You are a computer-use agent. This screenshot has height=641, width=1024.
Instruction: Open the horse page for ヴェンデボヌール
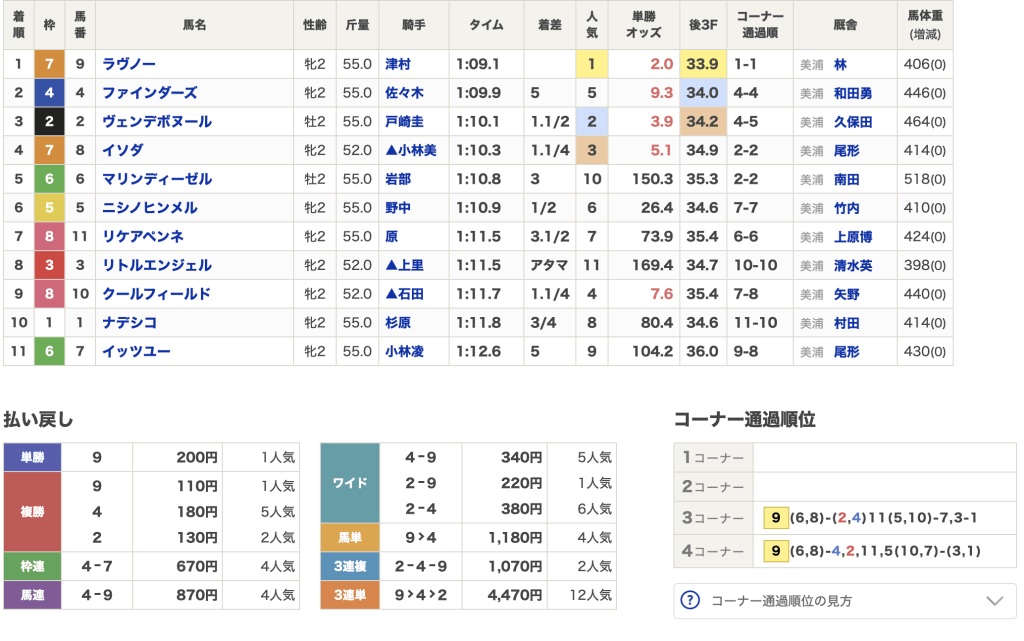(157, 121)
